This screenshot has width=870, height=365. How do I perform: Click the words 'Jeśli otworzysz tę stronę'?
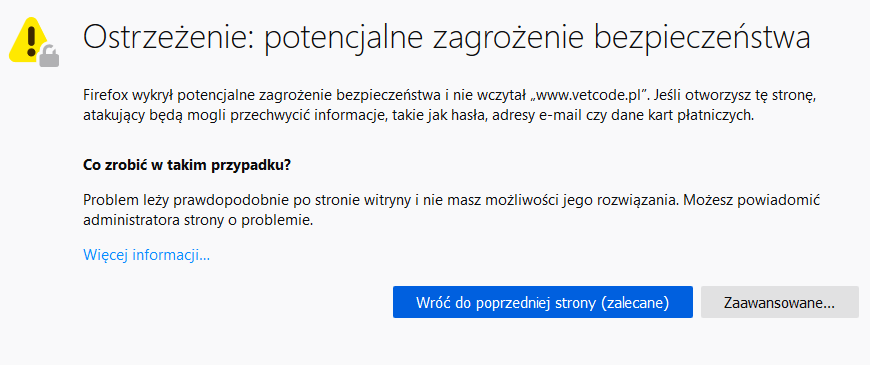[x=734, y=95]
